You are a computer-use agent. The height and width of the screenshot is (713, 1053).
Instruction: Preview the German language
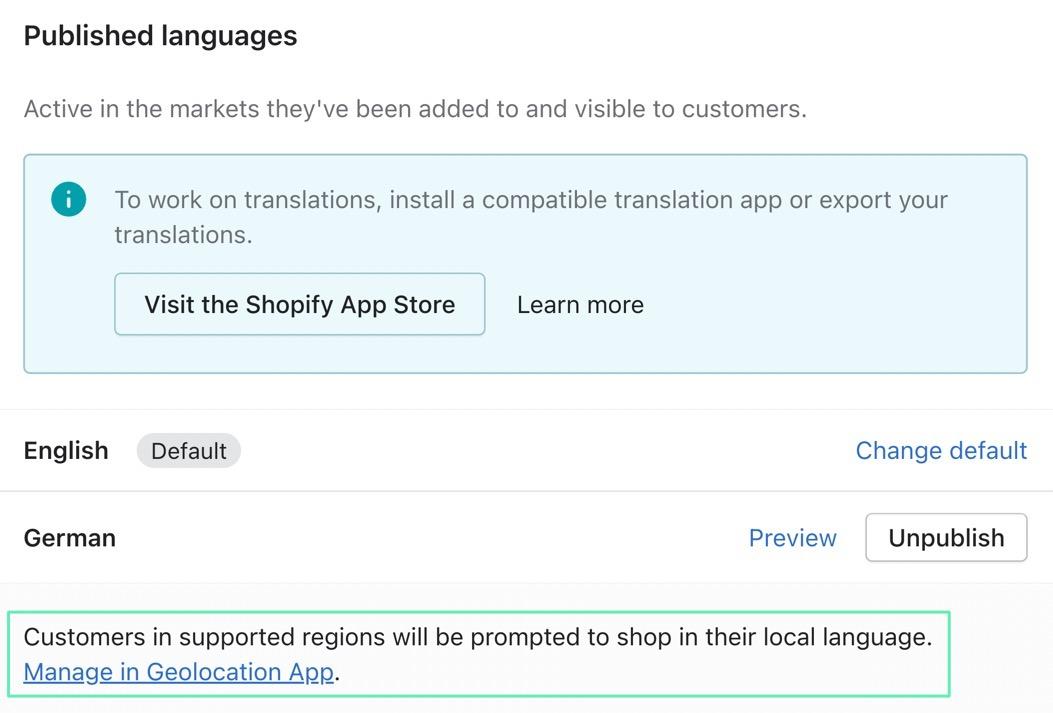pyautogui.click(x=792, y=538)
